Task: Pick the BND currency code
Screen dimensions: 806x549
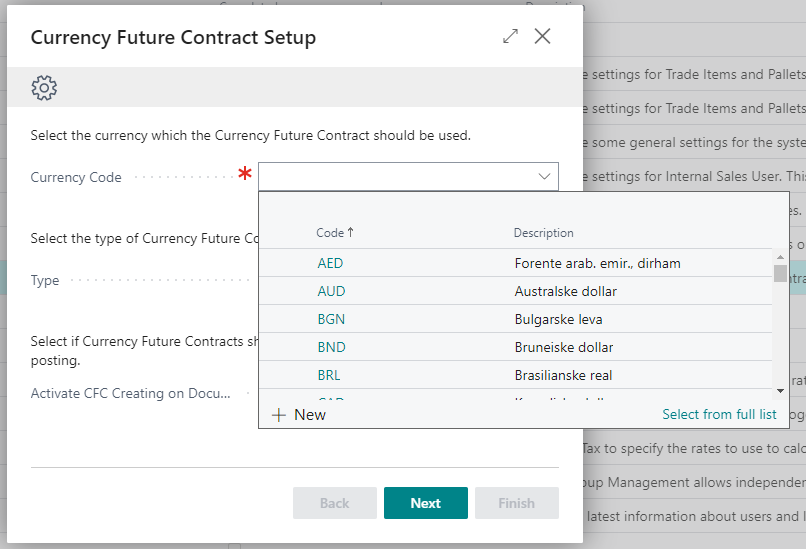Action: (330, 348)
